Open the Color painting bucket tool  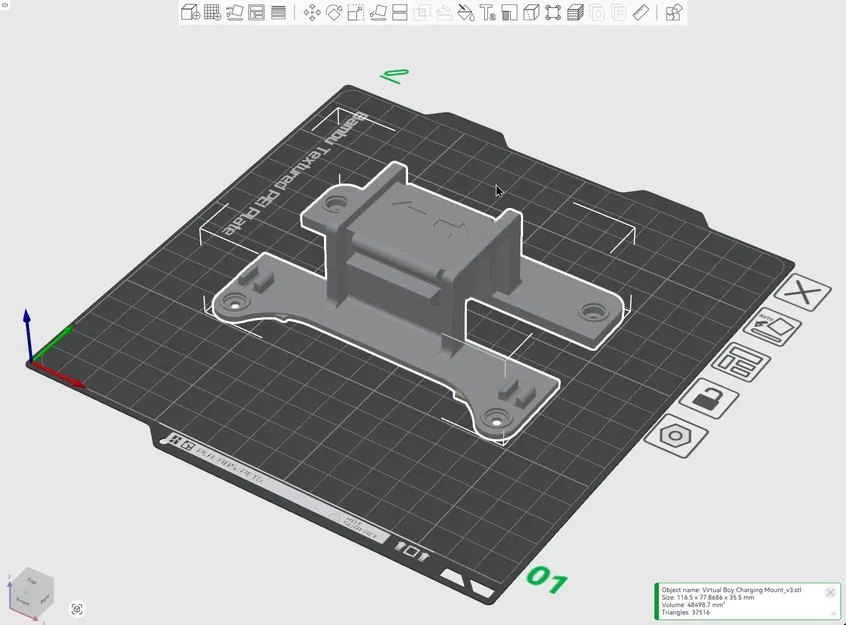pos(466,12)
